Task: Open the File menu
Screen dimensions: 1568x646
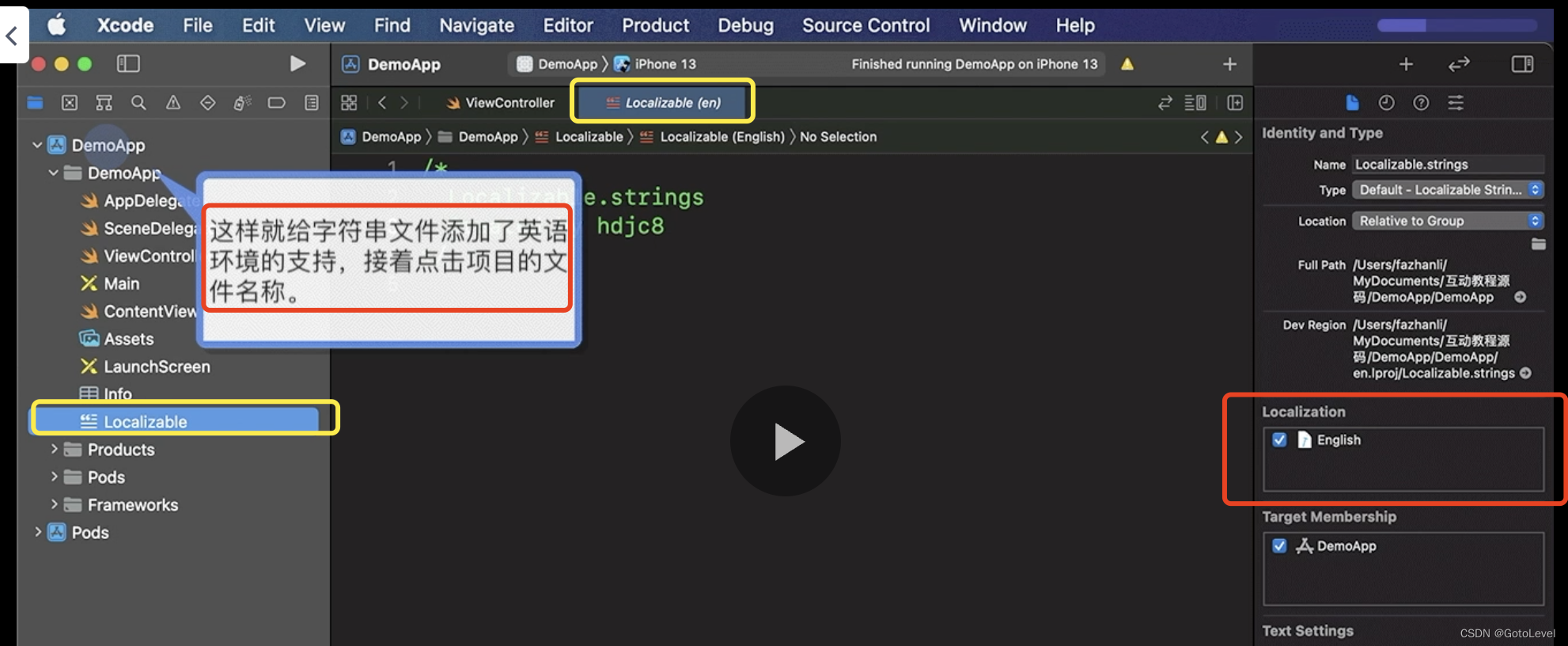Action: pyautogui.click(x=198, y=25)
